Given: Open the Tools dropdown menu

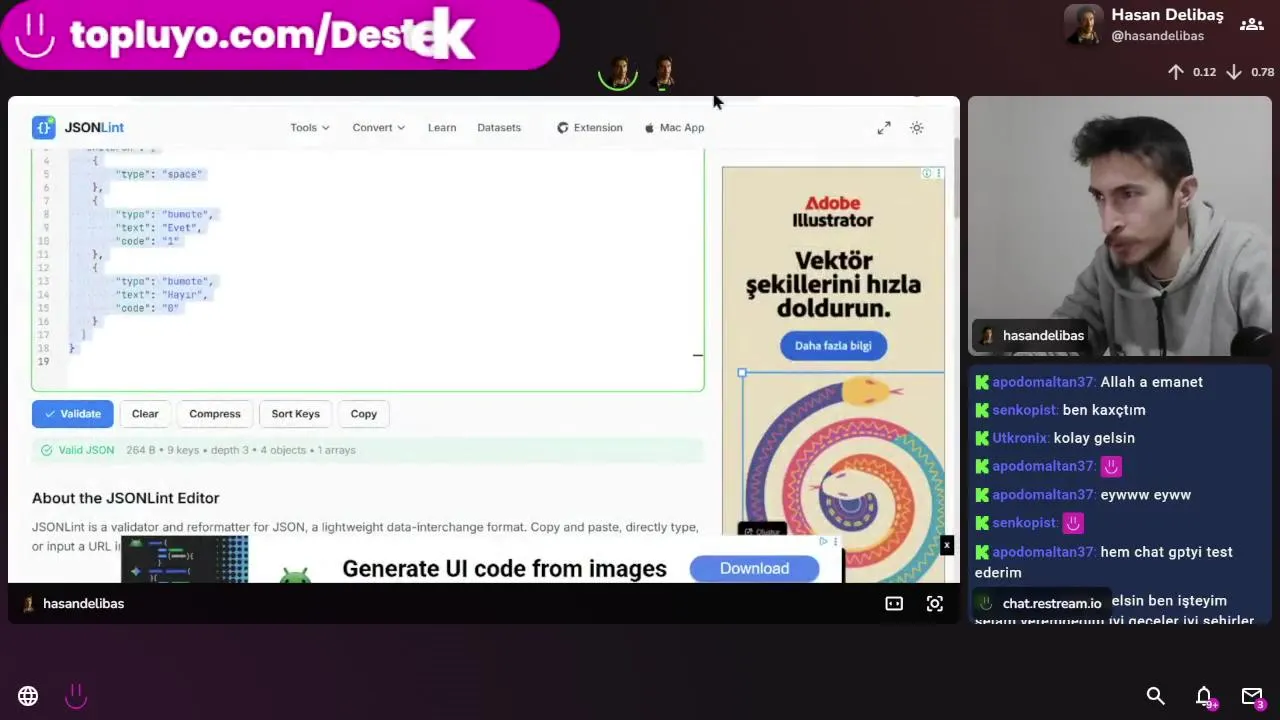Looking at the screenshot, I should 310,128.
